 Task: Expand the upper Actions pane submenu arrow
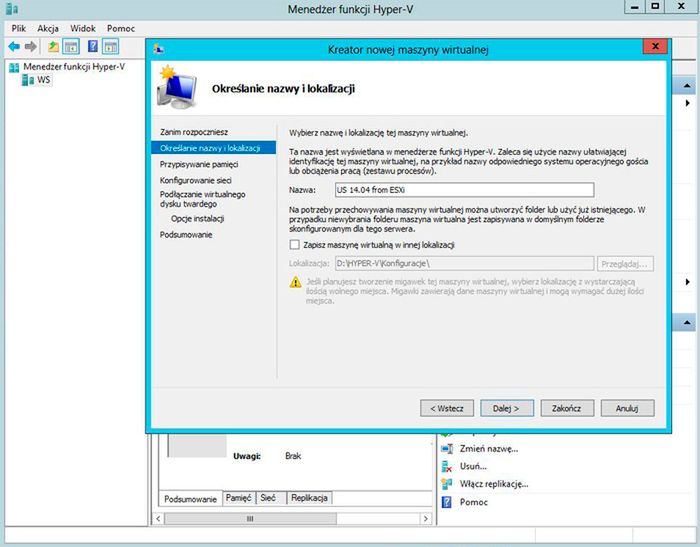[688, 103]
